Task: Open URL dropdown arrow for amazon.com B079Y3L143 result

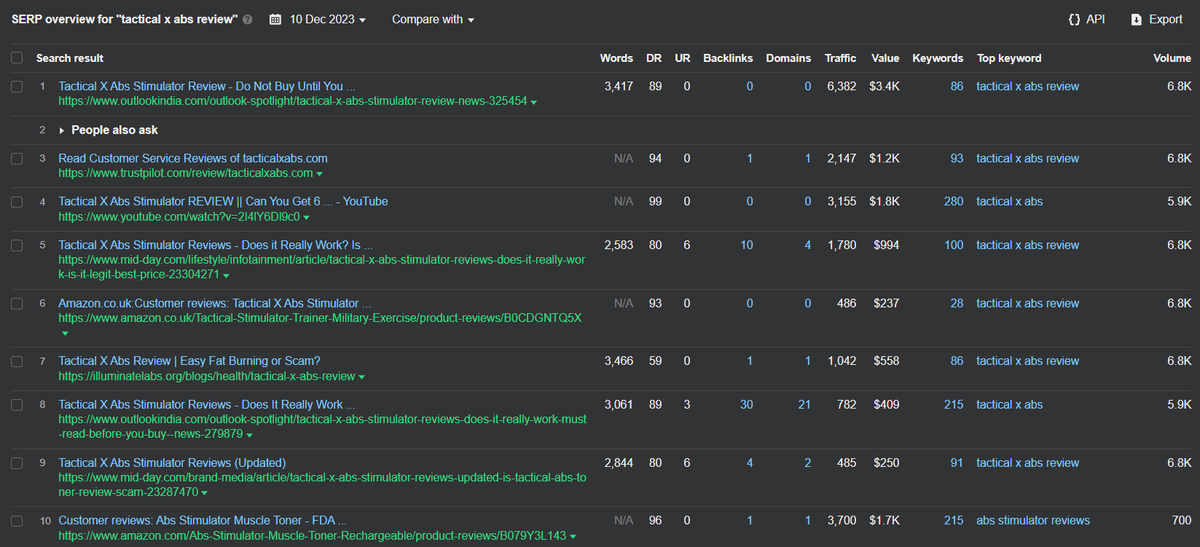Action: pyautogui.click(x=573, y=537)
